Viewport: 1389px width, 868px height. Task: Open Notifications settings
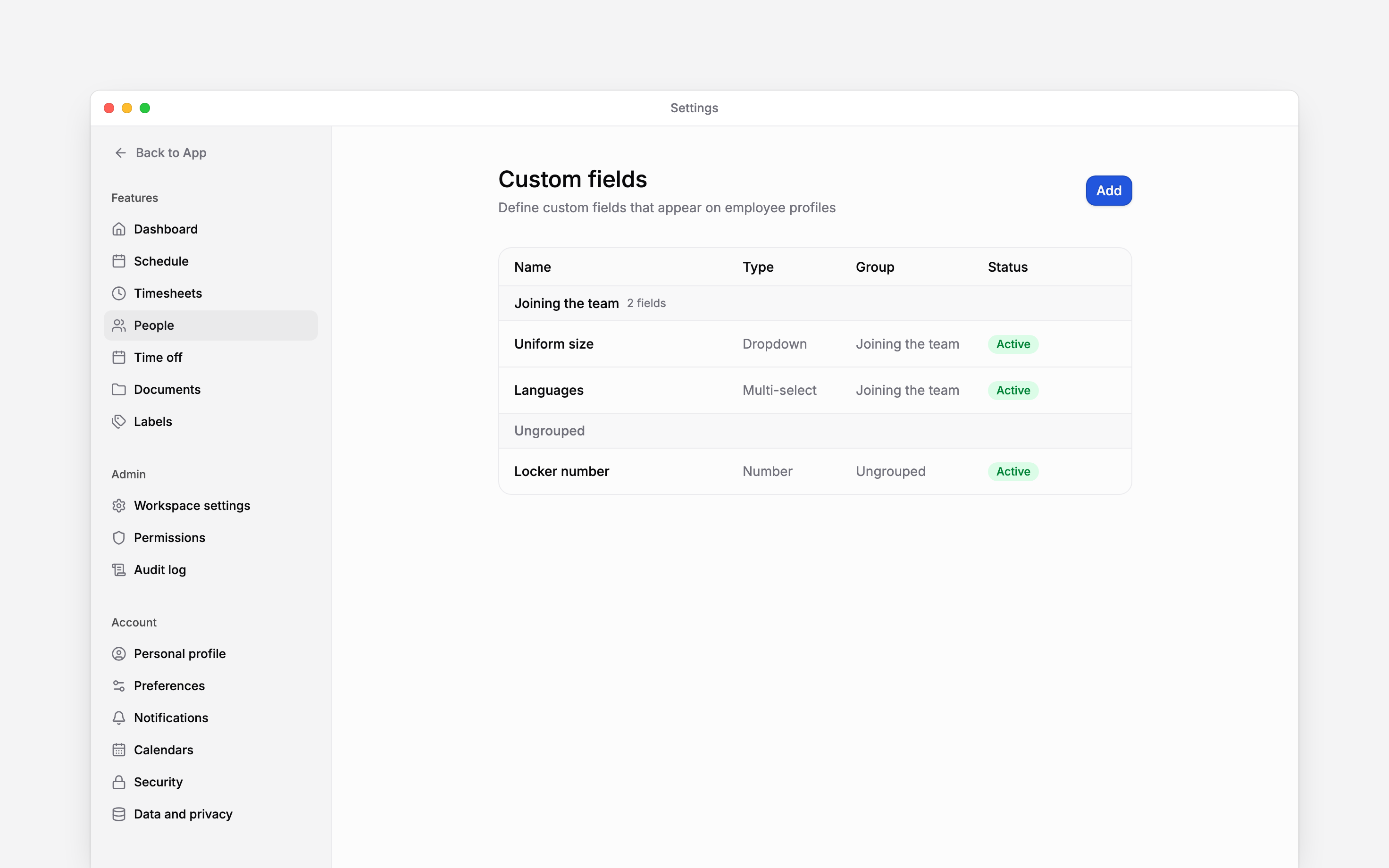point(210,718)
